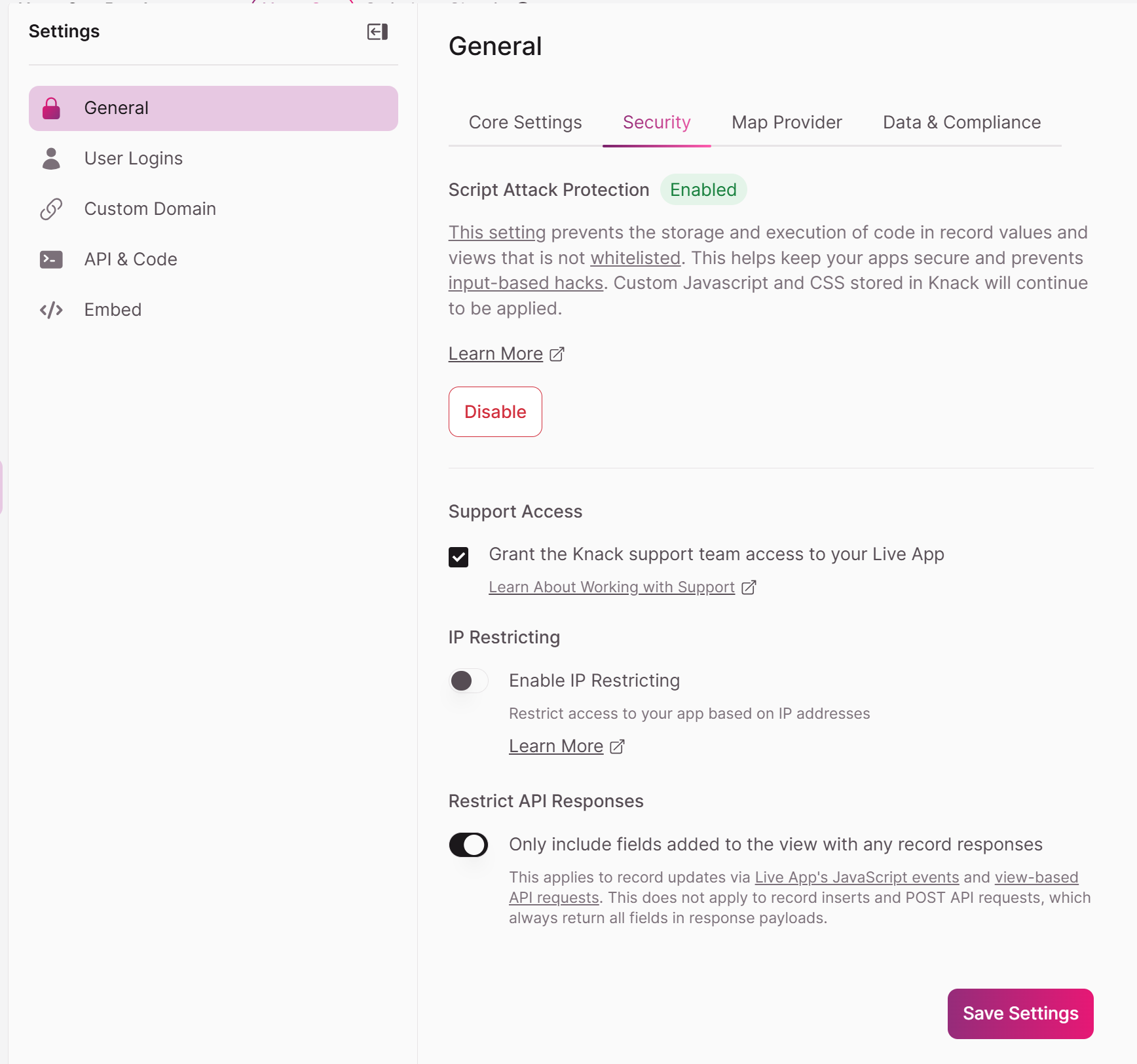
Task: Disable Script Attack Protection
Action: click(x=495, y=411)
